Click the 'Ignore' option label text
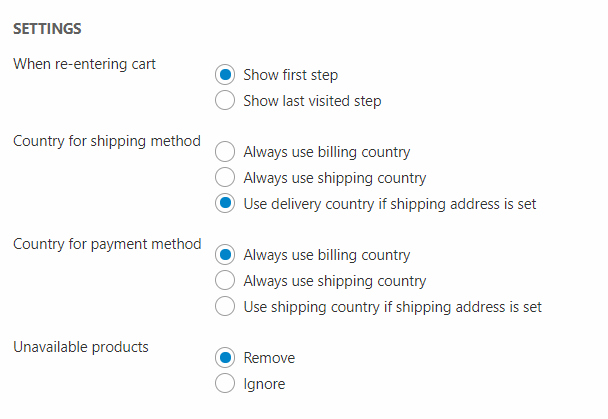This screenshot has height=419, width=608. click(264, 384)
